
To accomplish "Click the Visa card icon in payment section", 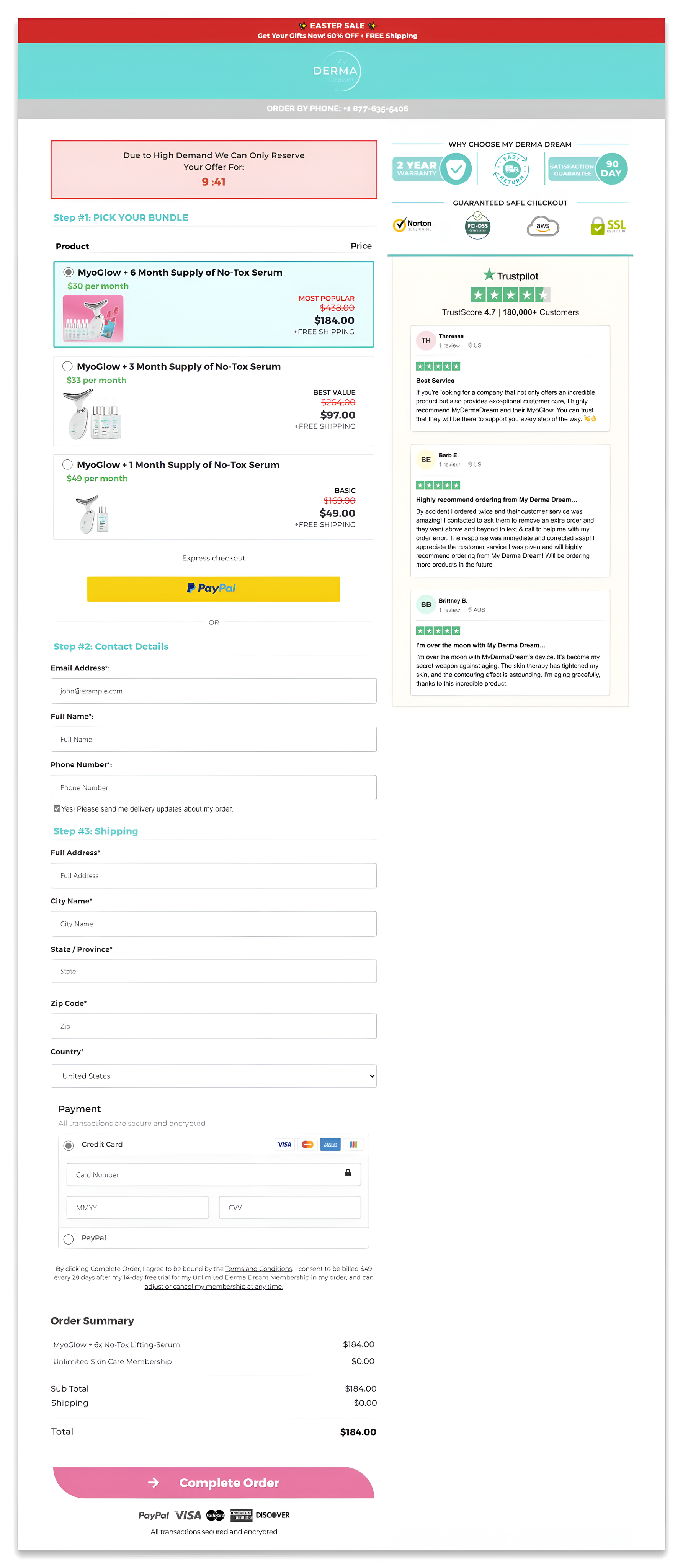I will click(284, 1144).
